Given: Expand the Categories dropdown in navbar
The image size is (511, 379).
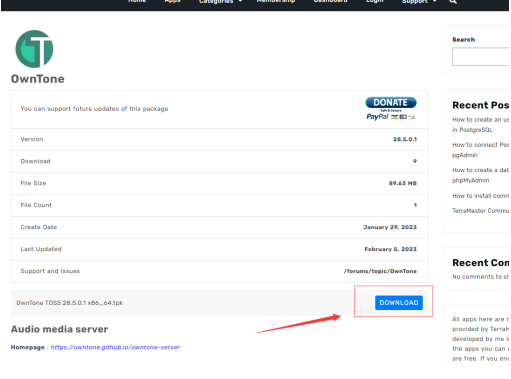Looking at the screenshot, I should tap(220, 2).
